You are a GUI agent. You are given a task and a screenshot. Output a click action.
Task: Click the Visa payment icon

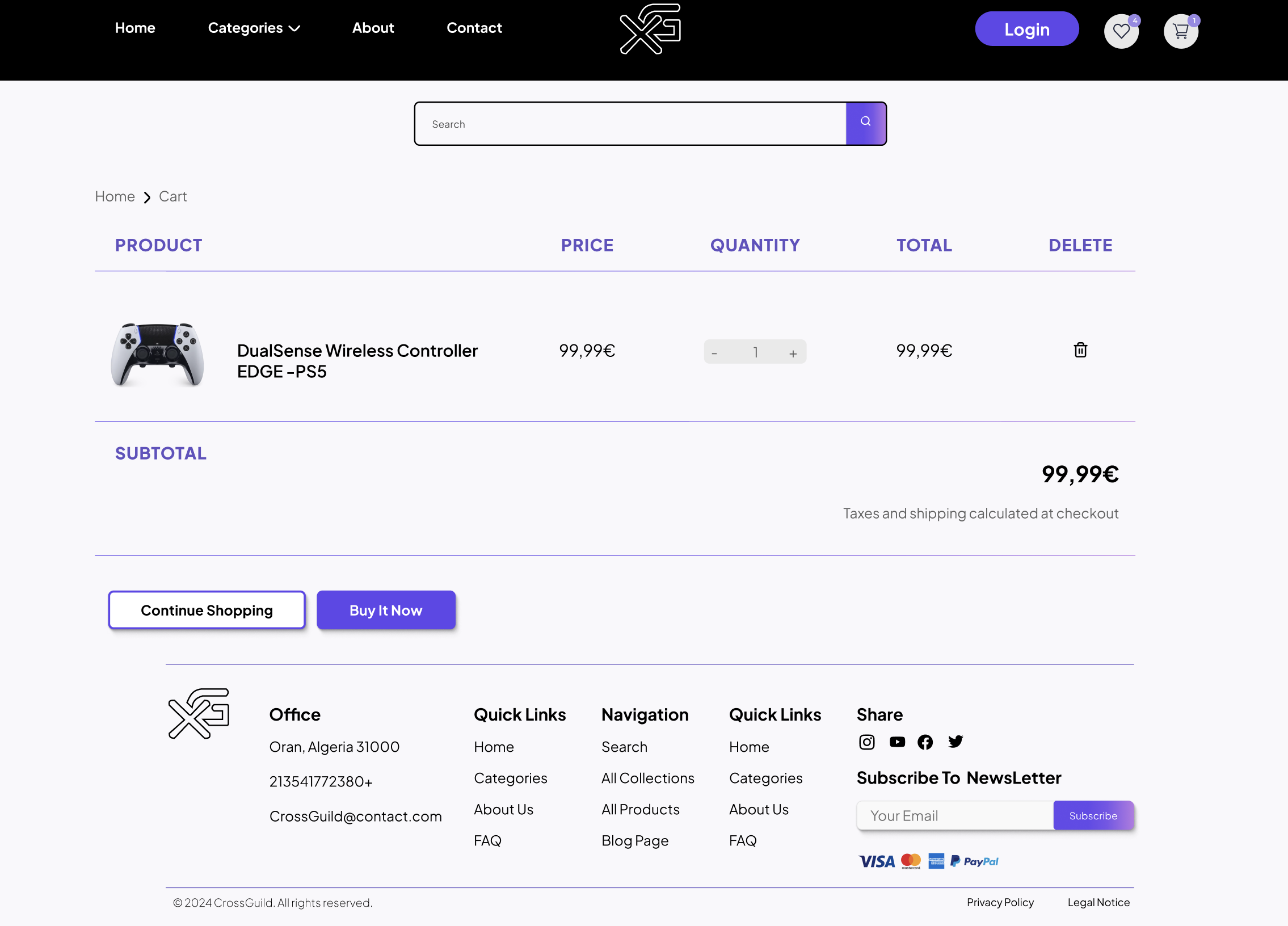876,861
